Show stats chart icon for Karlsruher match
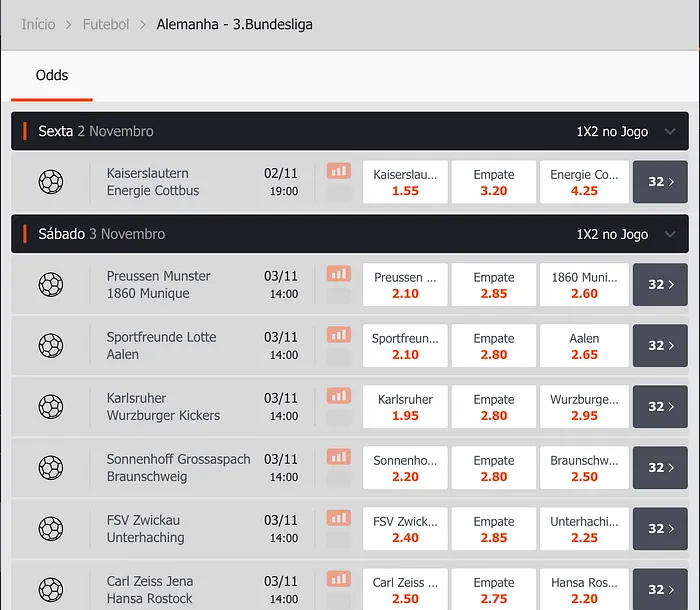Screen dimensions: 700x610 point(339,396)
